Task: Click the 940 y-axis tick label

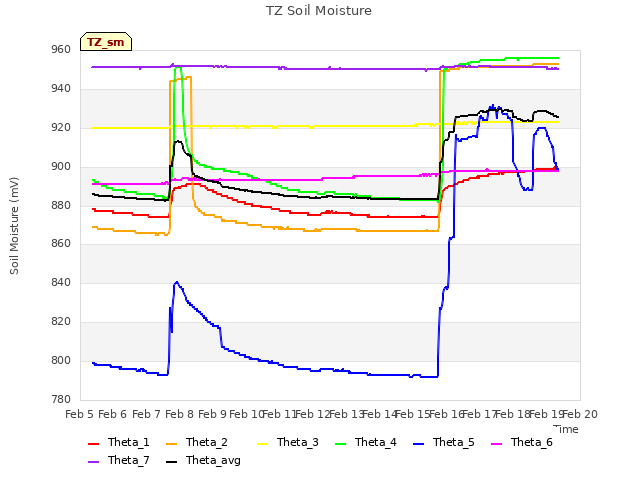Action: [61, 89]
